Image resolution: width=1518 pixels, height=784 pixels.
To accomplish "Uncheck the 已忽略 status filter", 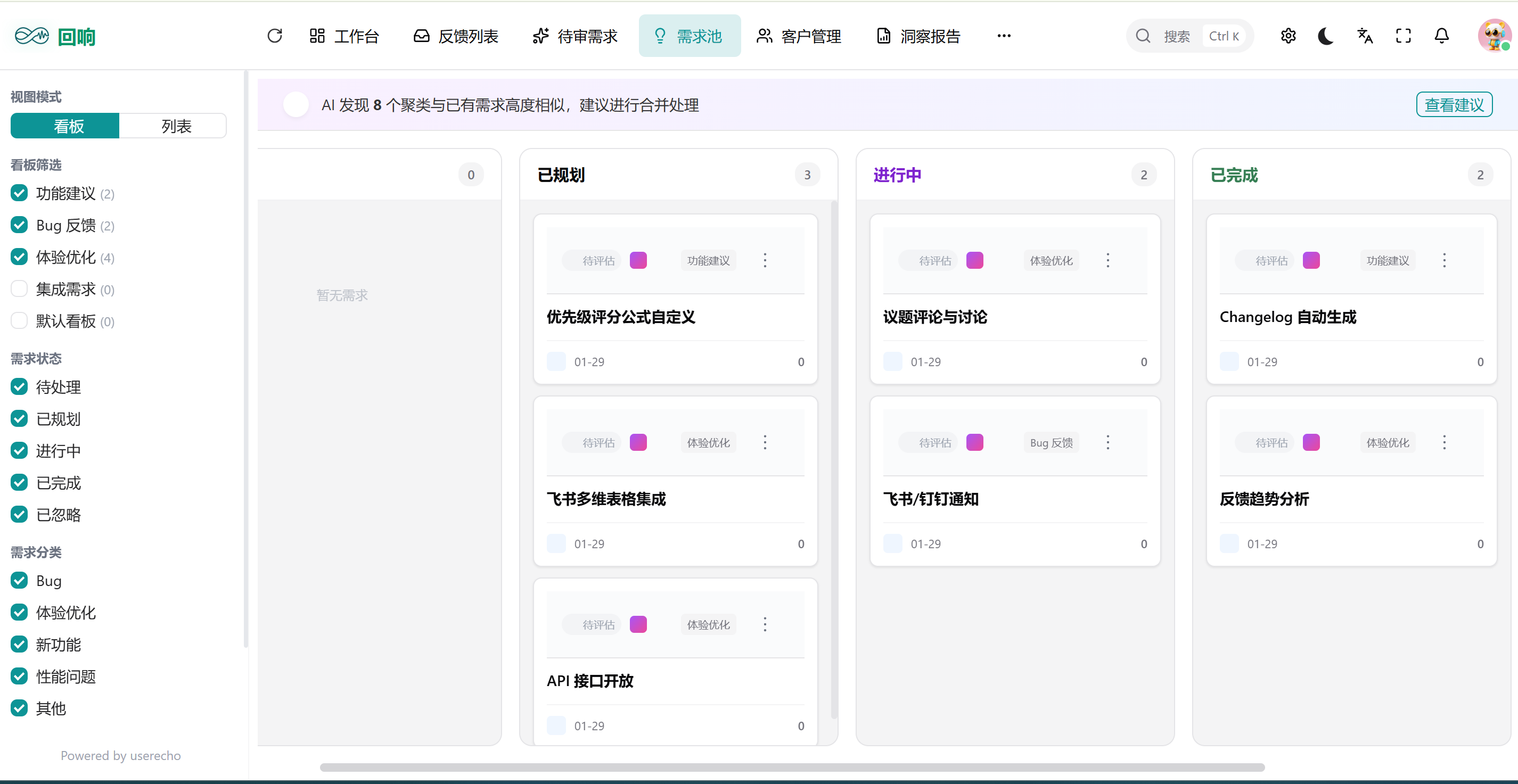I will coord(20,515).
